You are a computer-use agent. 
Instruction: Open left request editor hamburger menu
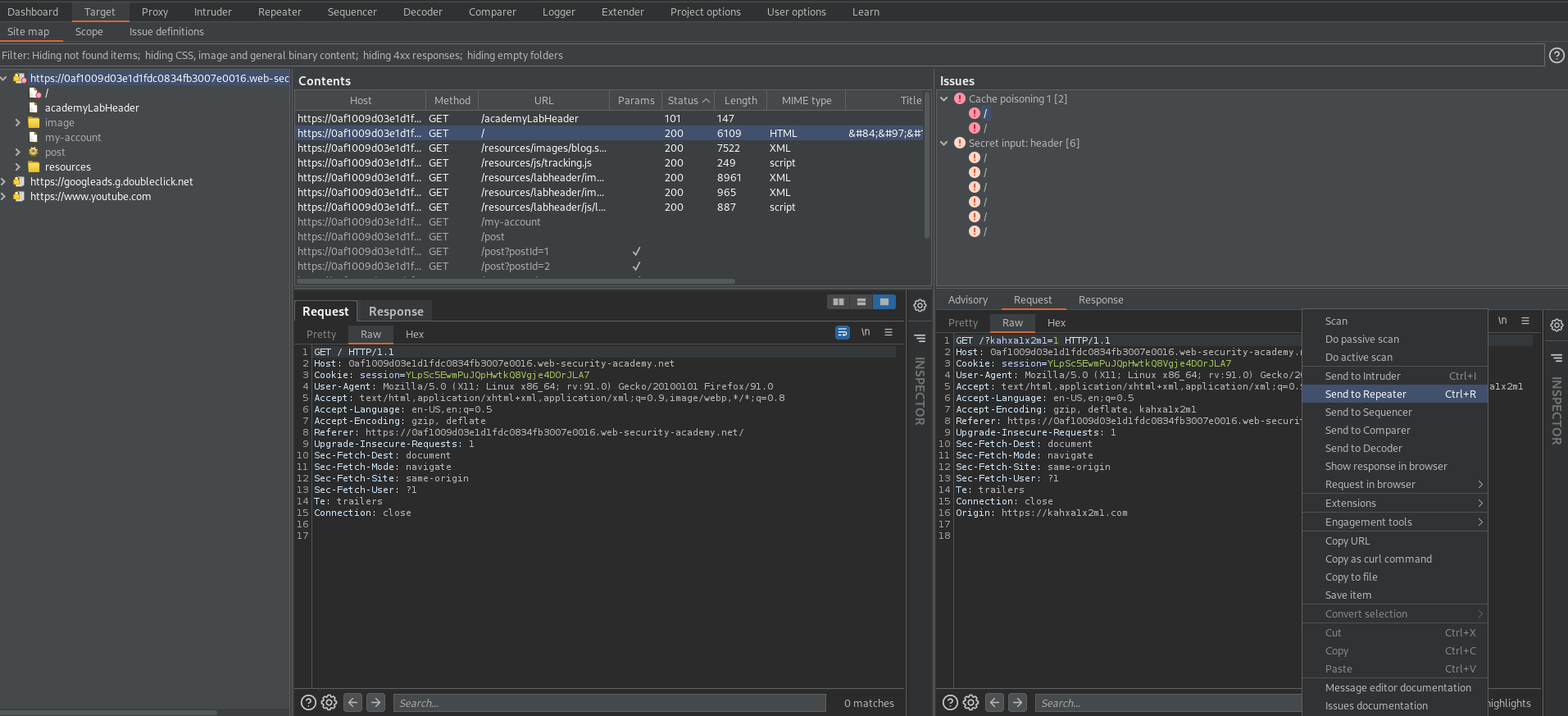pos(889,332)
